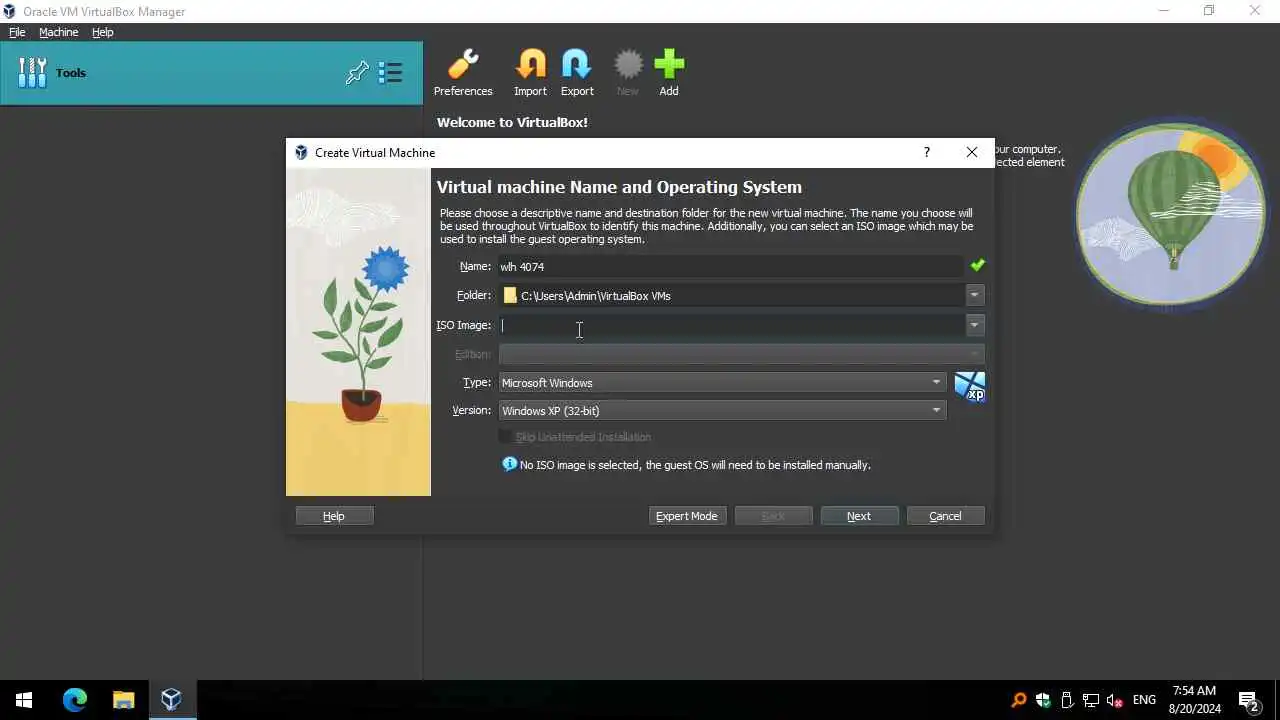Click the VirtualBox taskbar icon
The image size is (1280, 720).
point(171,700)
